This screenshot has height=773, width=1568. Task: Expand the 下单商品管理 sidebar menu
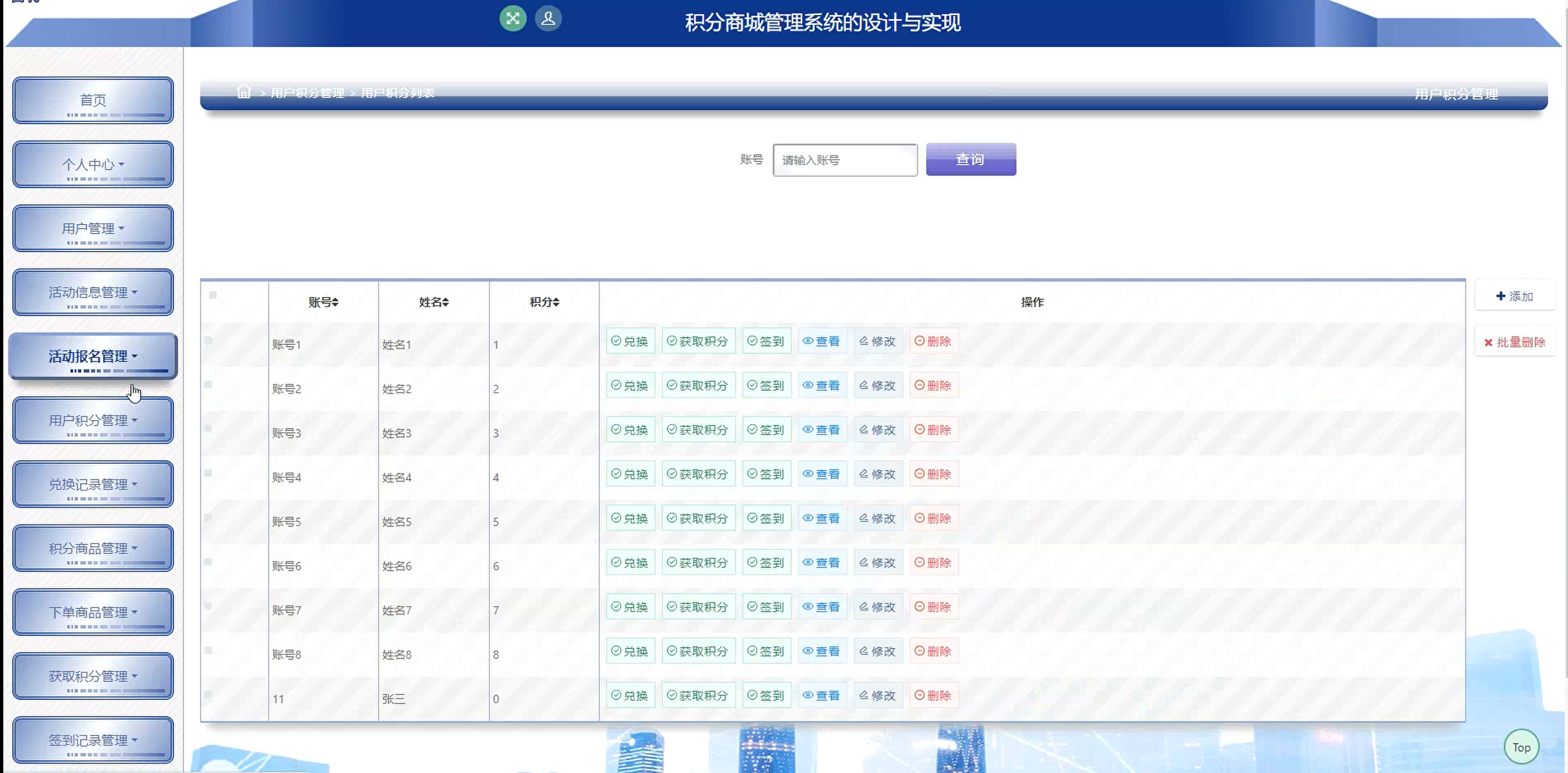pos(93,612)
